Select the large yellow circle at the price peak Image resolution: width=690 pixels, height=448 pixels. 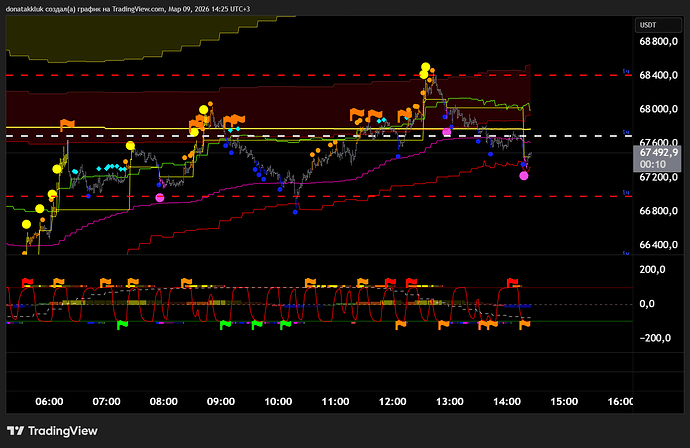click(426, 68)
